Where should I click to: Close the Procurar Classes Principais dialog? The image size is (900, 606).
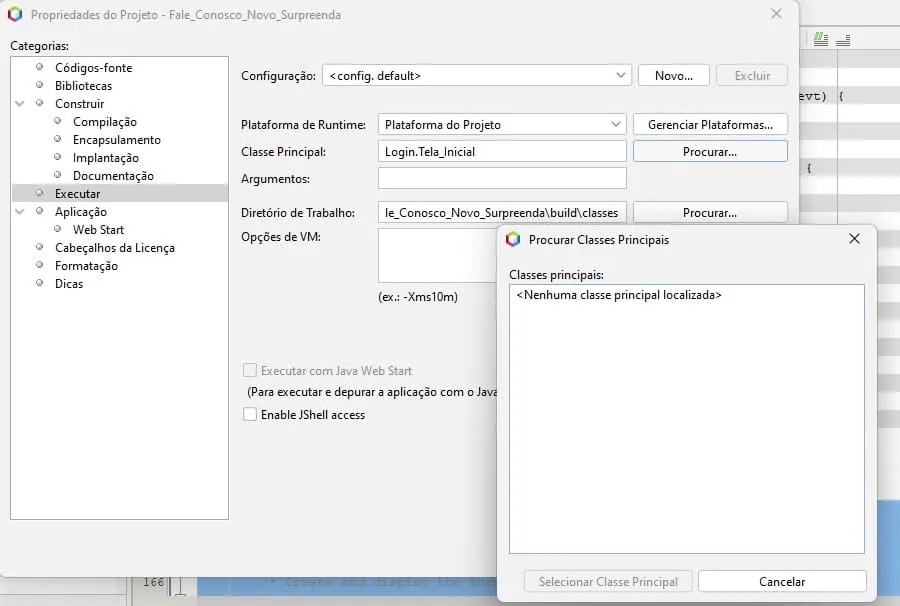tap(854, 239)
